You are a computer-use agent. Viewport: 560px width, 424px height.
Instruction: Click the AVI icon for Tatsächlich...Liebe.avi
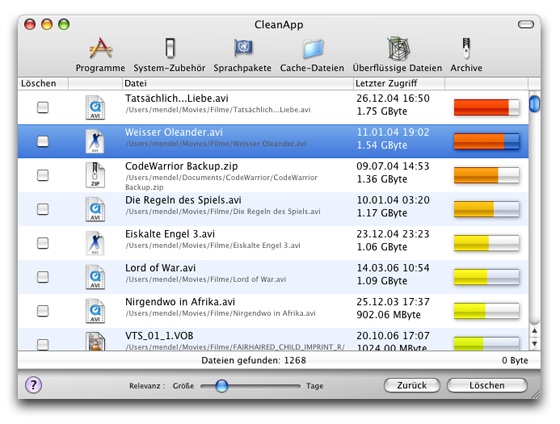95,107
